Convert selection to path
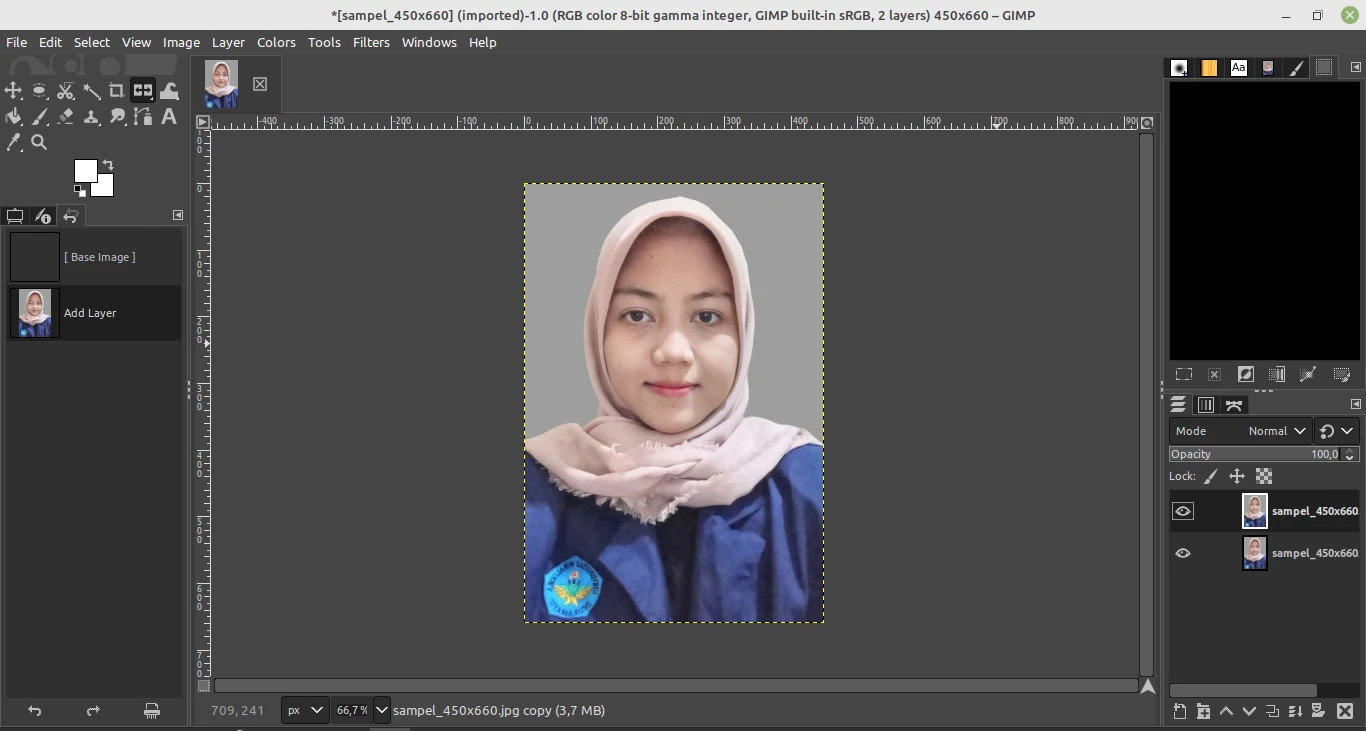Screen dimensions: 1366x731 (x=1307, y=374)
